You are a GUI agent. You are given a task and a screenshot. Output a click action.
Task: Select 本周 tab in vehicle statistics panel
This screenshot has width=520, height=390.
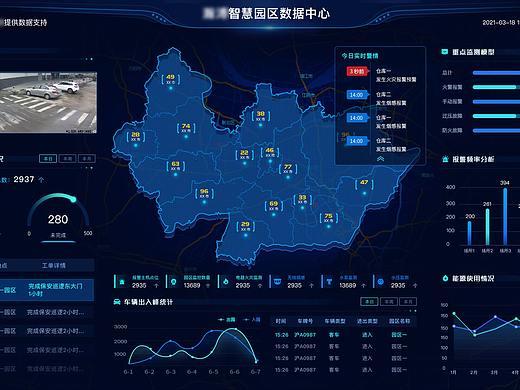pos(389,301)
